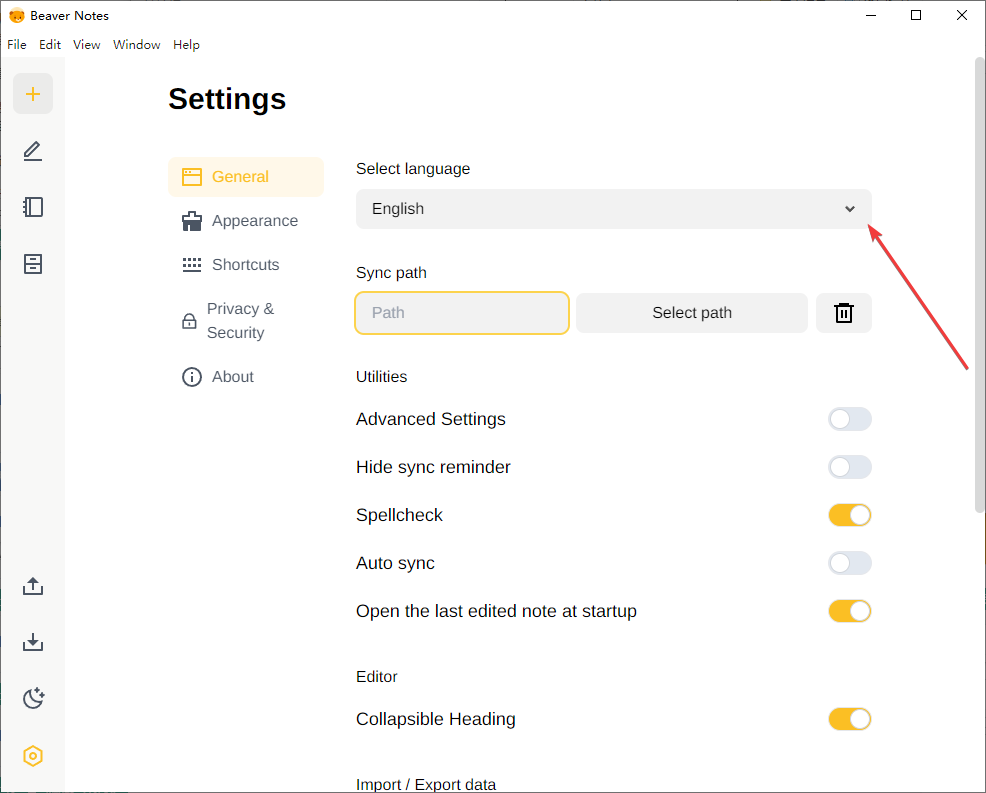Go to the Shortcuts settings tab
986x793 pixels.
pyautogui.click(x=245, y=265)
